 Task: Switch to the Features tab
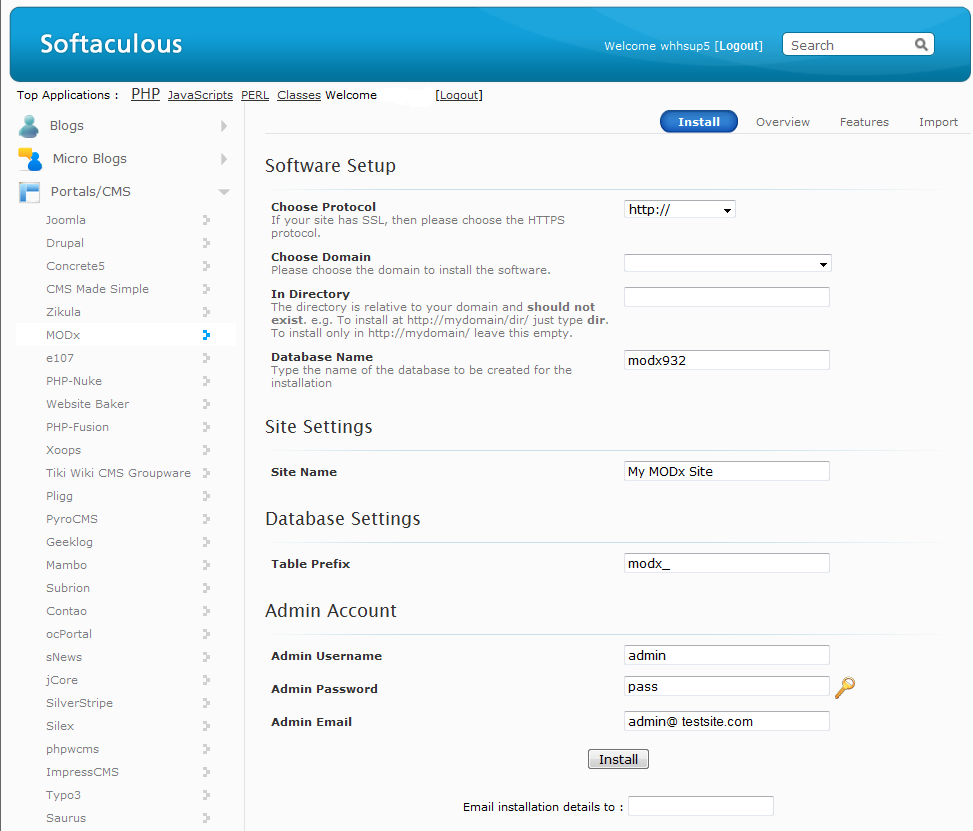point(864,122)
